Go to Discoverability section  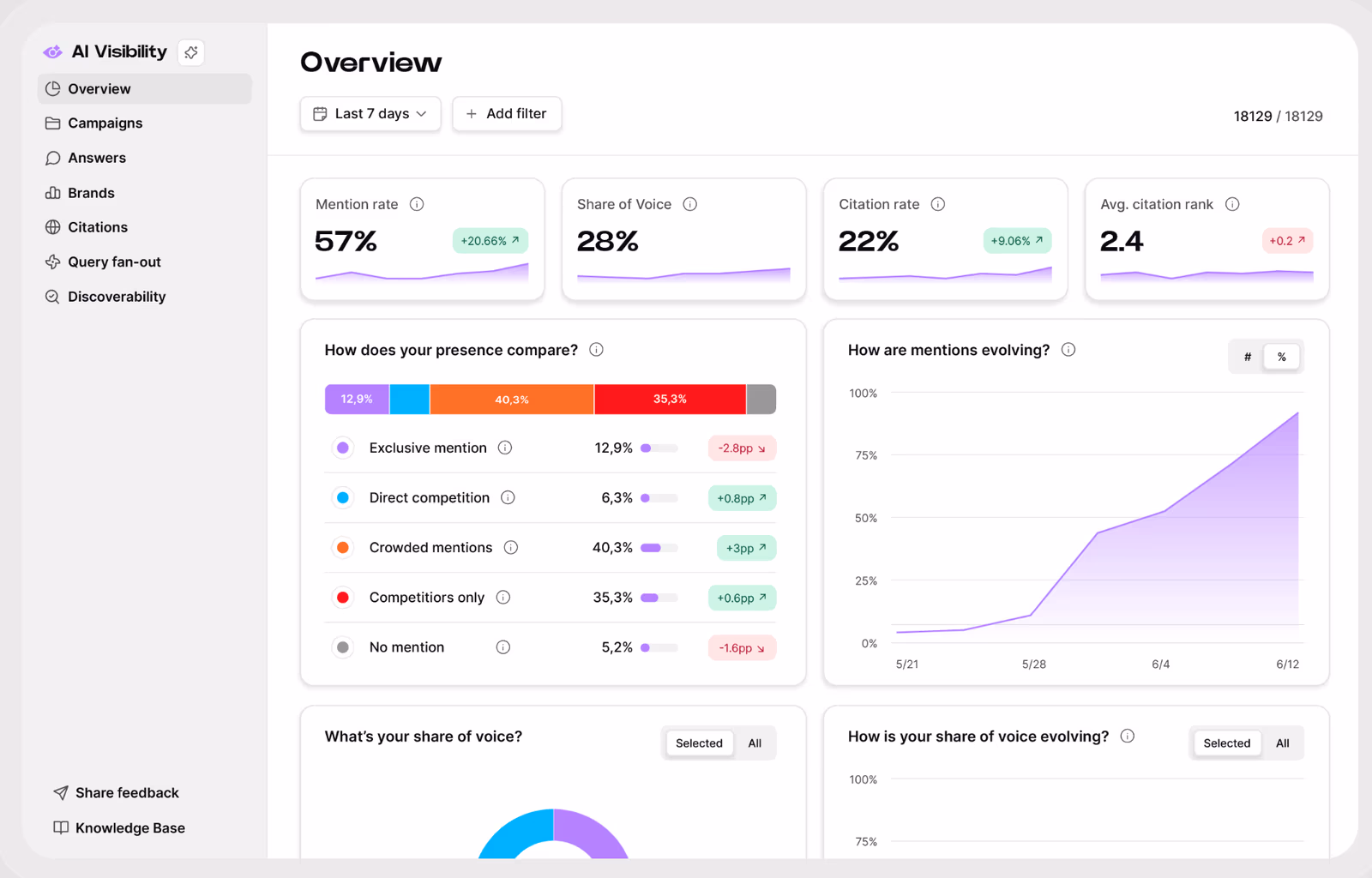145,297
